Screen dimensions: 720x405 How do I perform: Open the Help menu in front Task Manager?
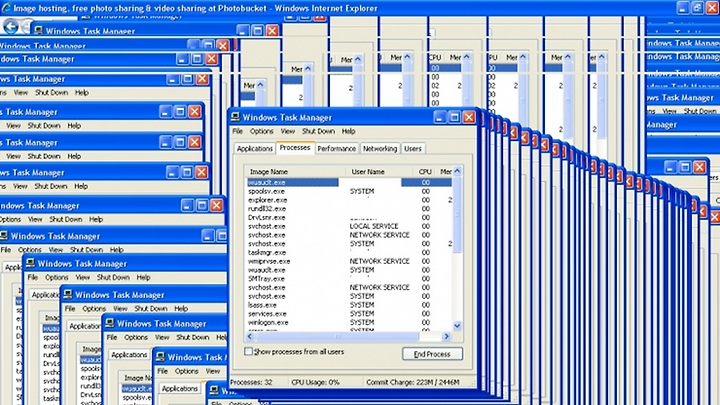349,131
